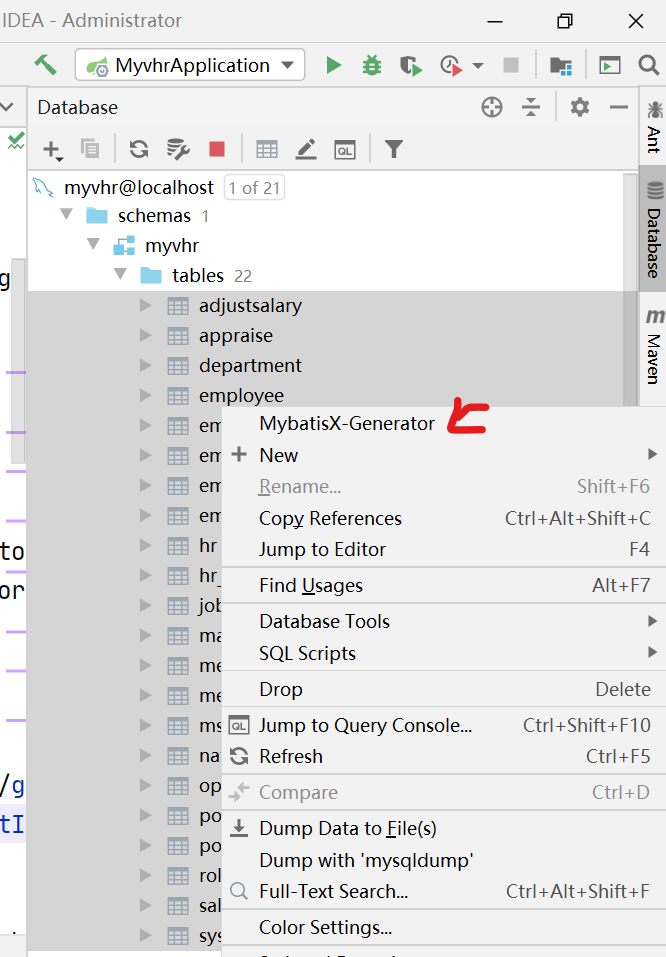Choose Copy References menu item

(444, 518)
